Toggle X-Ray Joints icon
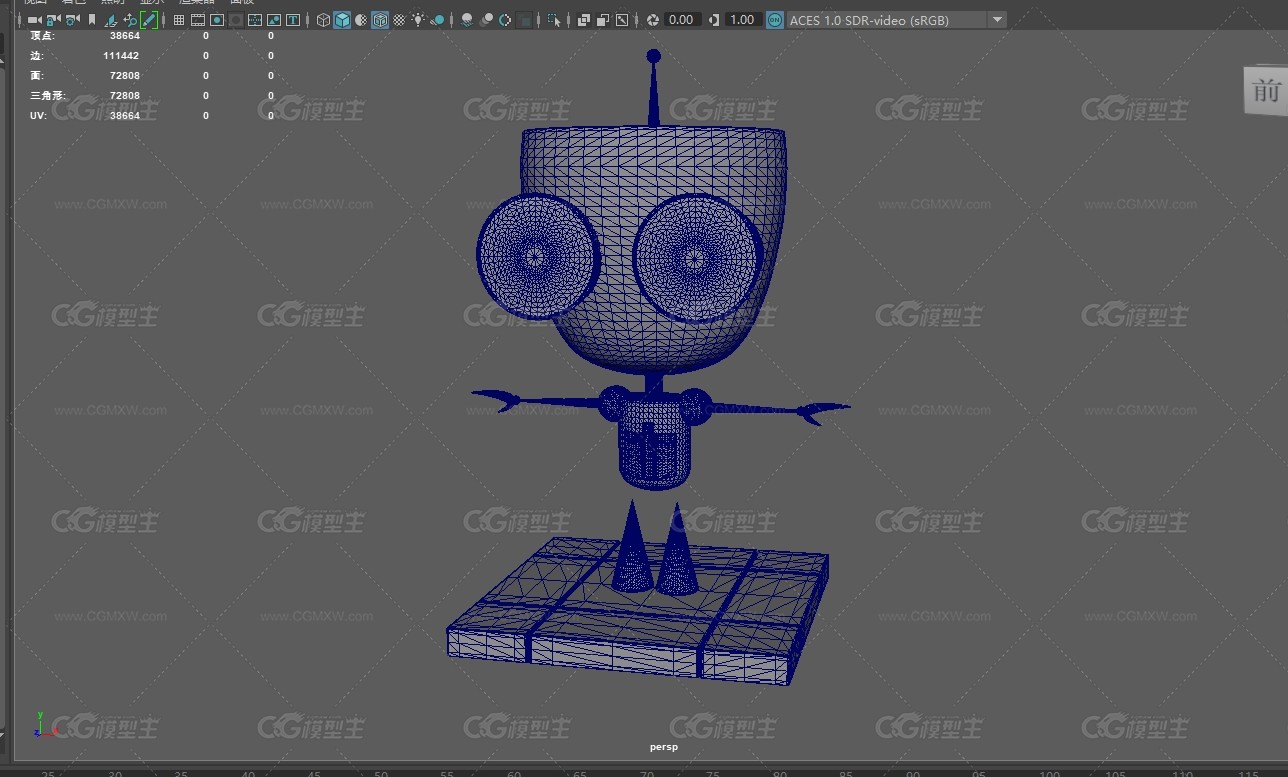Image resolution: width=1288 pixels, height=777 pixels. pos(622,20)
